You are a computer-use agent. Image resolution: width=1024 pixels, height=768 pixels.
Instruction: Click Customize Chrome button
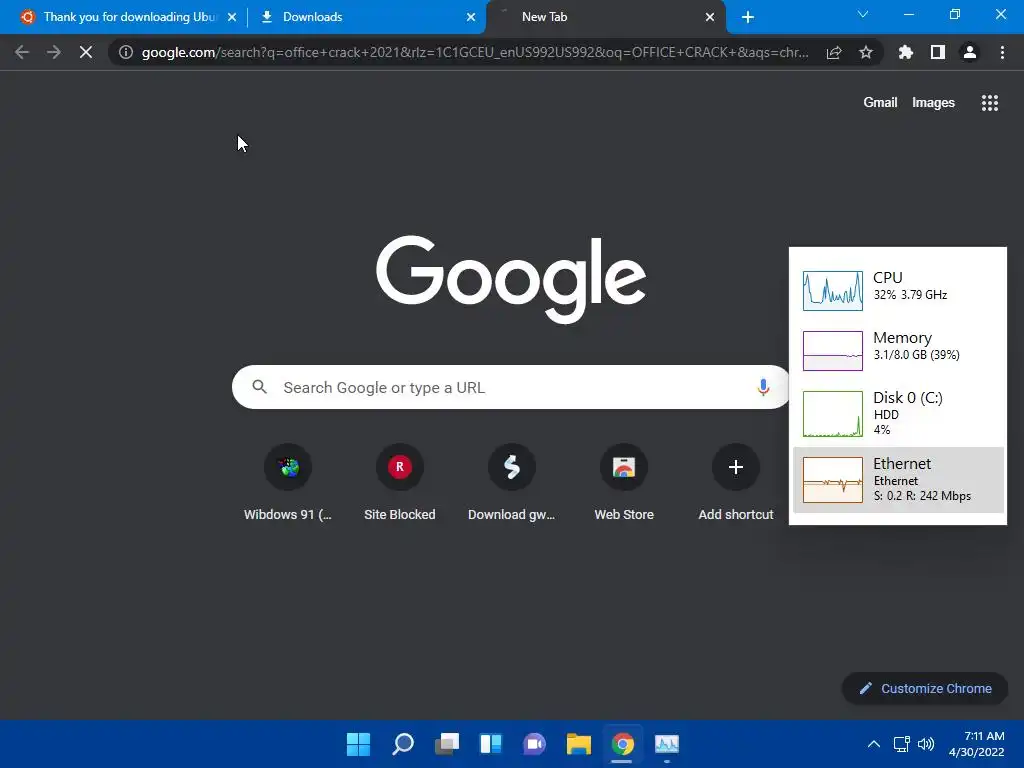[x=925, y=688]
